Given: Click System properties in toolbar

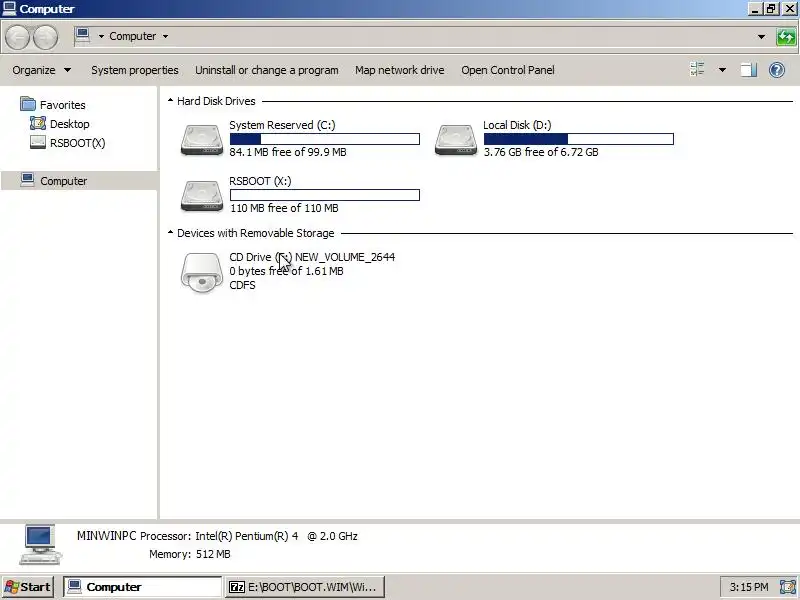Looking at the screenshot, I should 135,70.
